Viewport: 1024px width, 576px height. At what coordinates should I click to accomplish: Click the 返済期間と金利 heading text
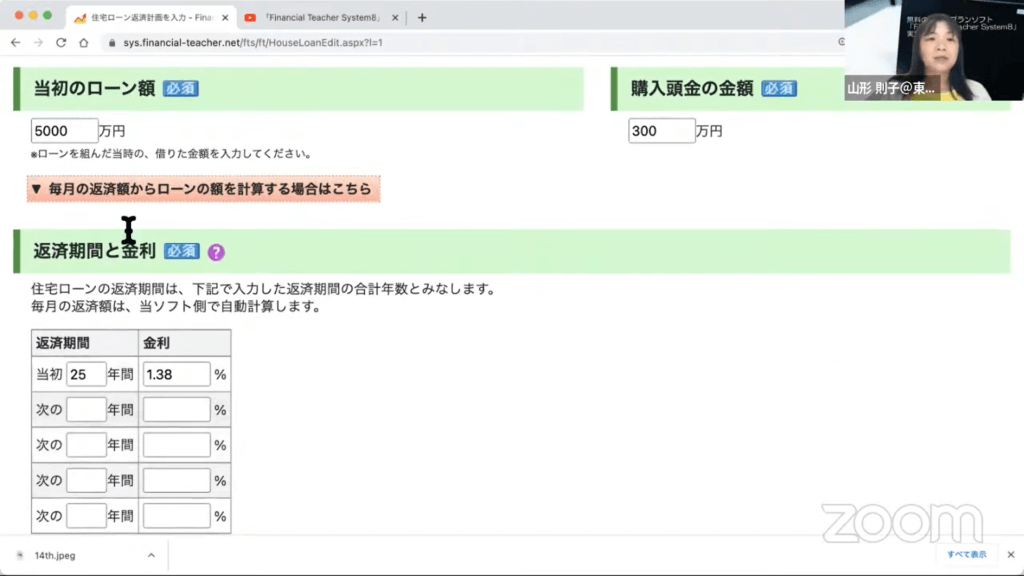(x=94, y=251)
